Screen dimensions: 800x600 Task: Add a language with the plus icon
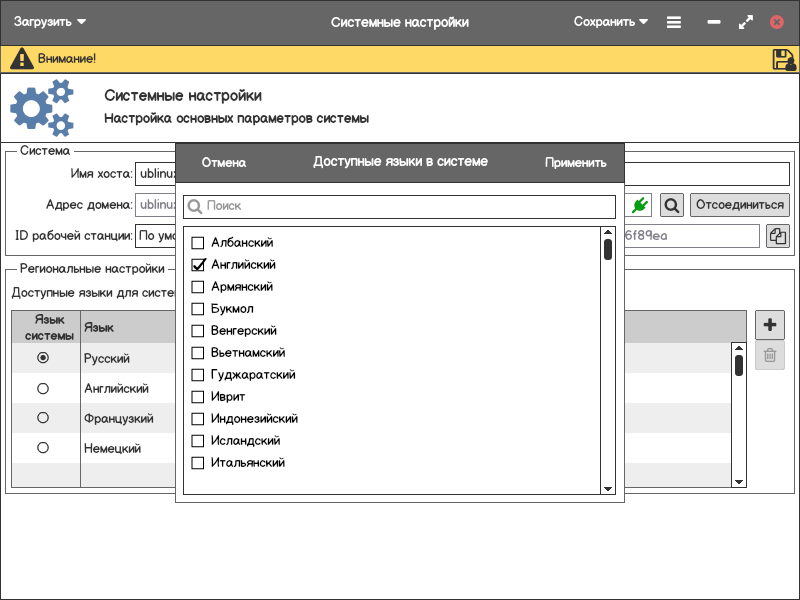coord(769,325)
